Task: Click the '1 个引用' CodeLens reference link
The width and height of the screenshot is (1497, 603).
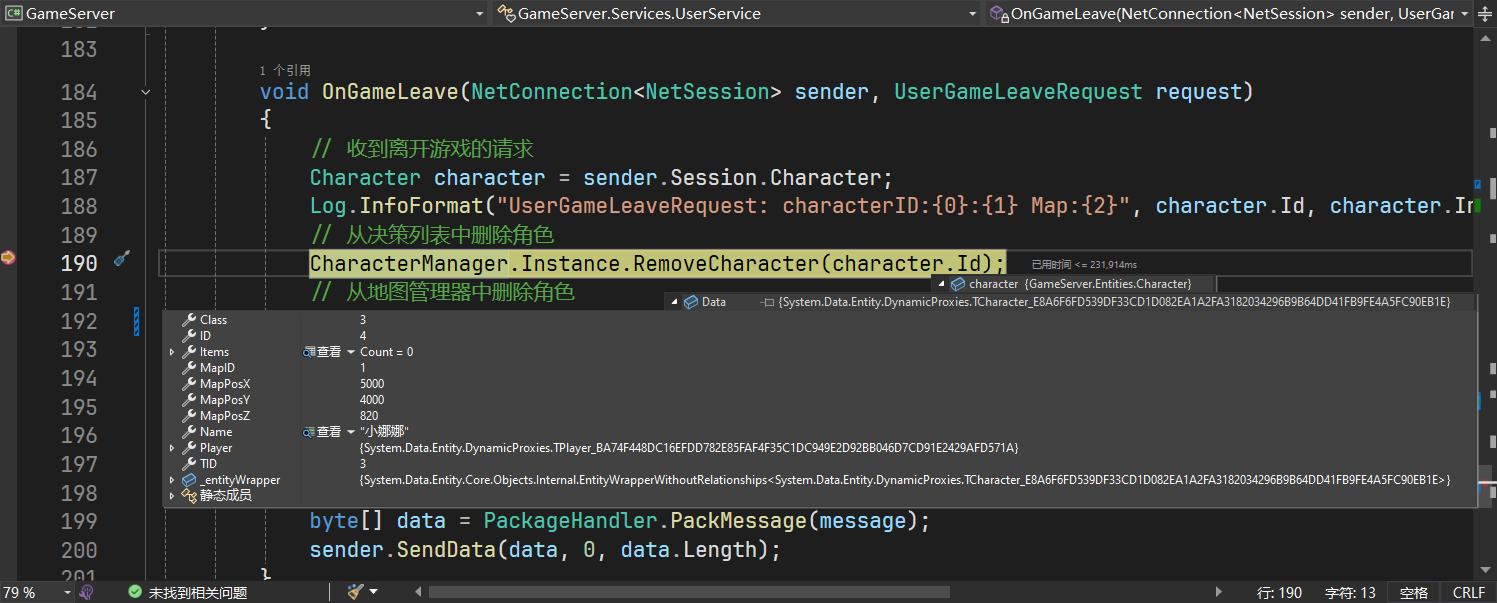Action: [x=284, y=71]
